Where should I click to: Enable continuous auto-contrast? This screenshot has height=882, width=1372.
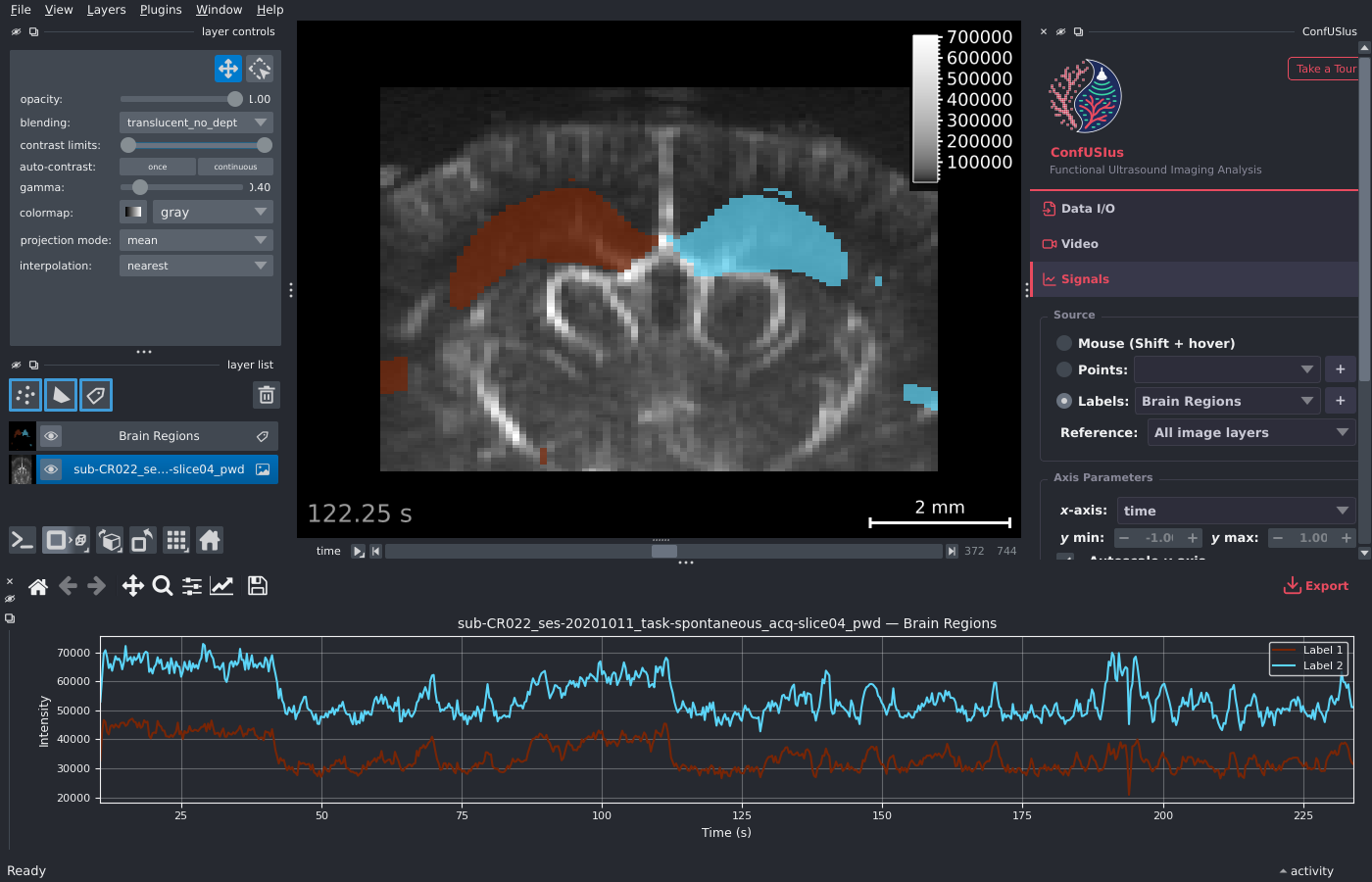click(235, 167)
